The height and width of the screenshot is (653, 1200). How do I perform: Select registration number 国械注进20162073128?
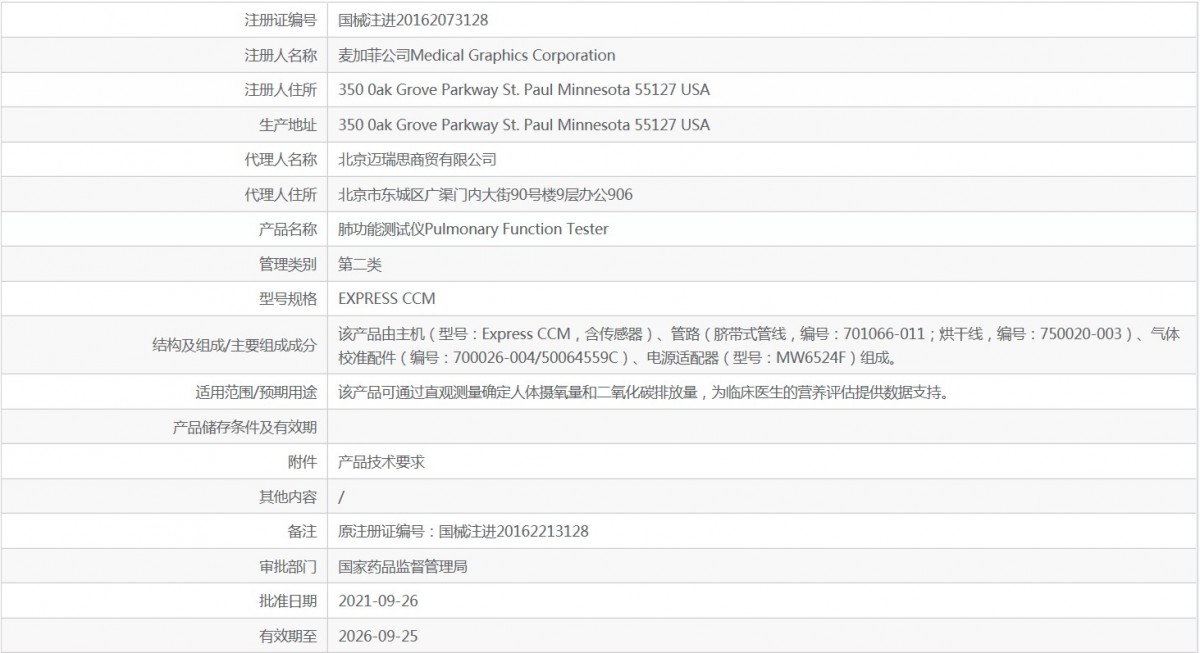pyautogui.click(x=413, y=20)
